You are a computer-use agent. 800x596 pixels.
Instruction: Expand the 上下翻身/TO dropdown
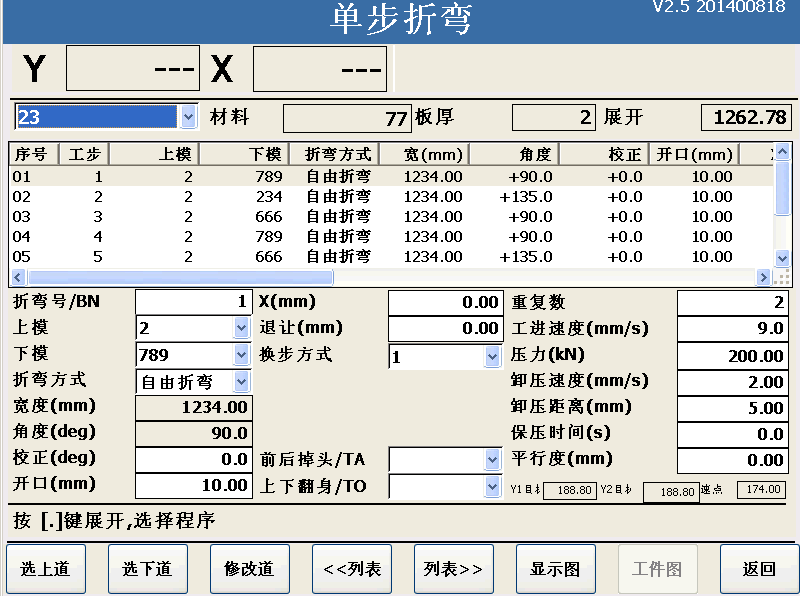492,486
